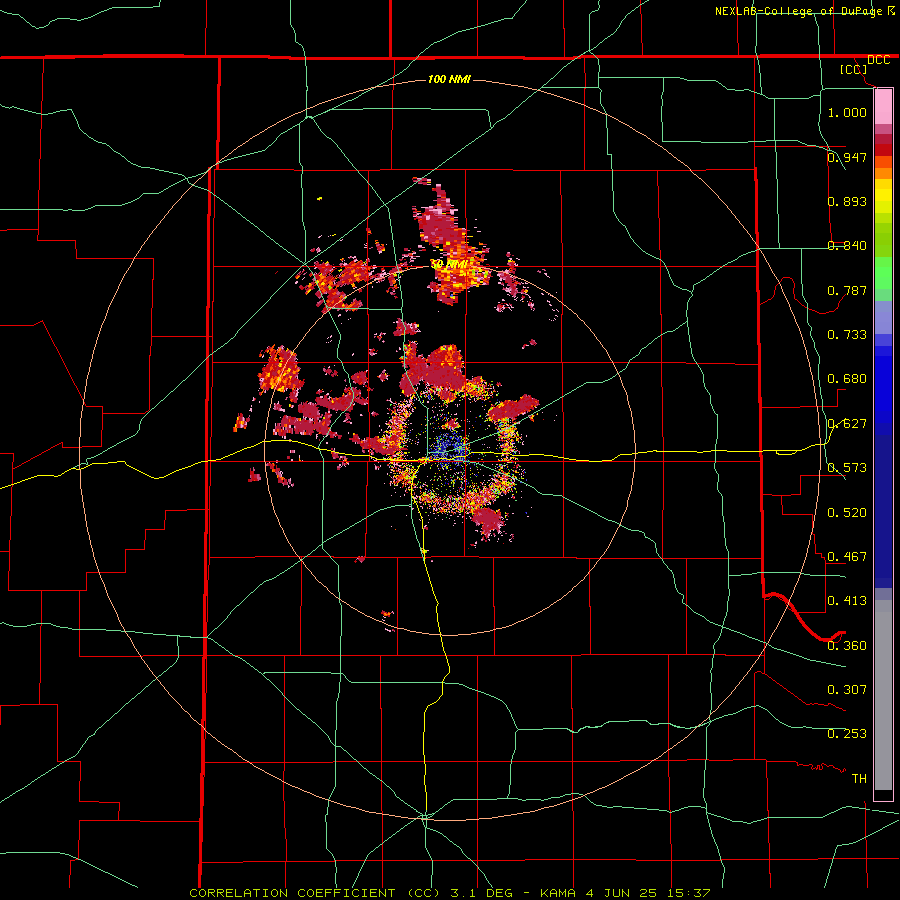Screen dimensions: 900x900
Task: Click the [CC] legend heading
Action: 854,69
